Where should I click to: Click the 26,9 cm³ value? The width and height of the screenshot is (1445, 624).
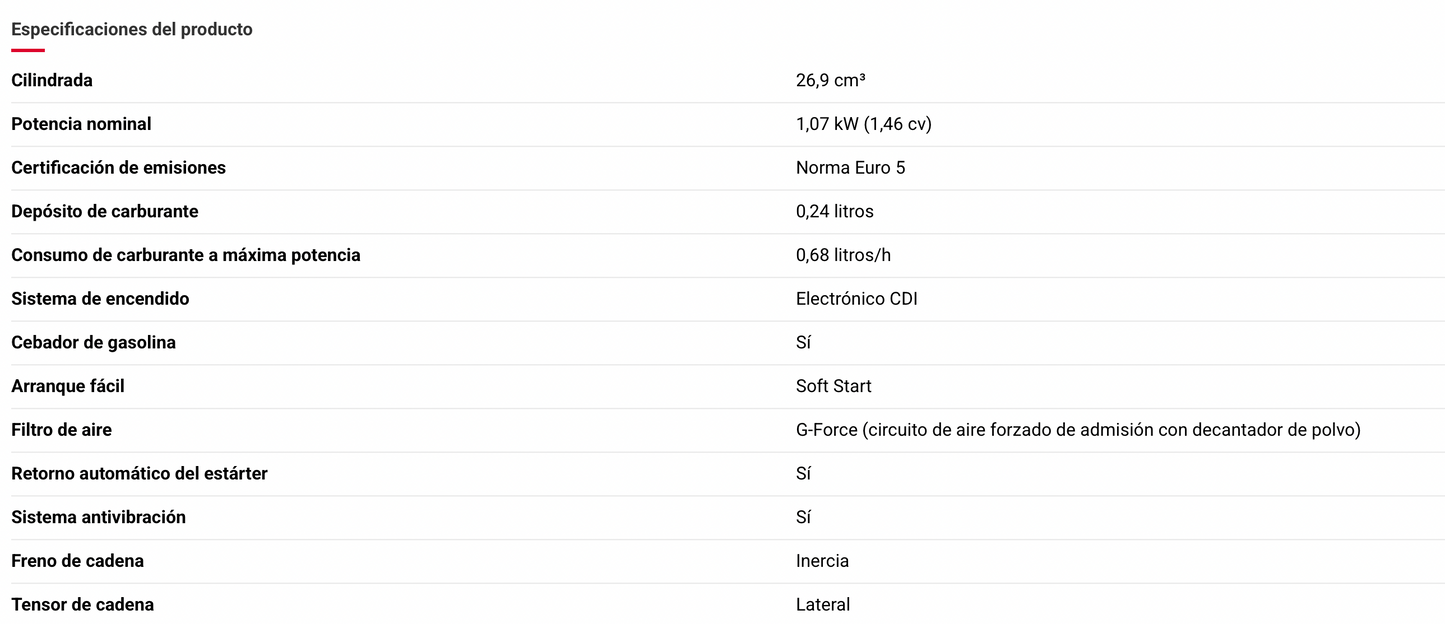tap(830, 81)
